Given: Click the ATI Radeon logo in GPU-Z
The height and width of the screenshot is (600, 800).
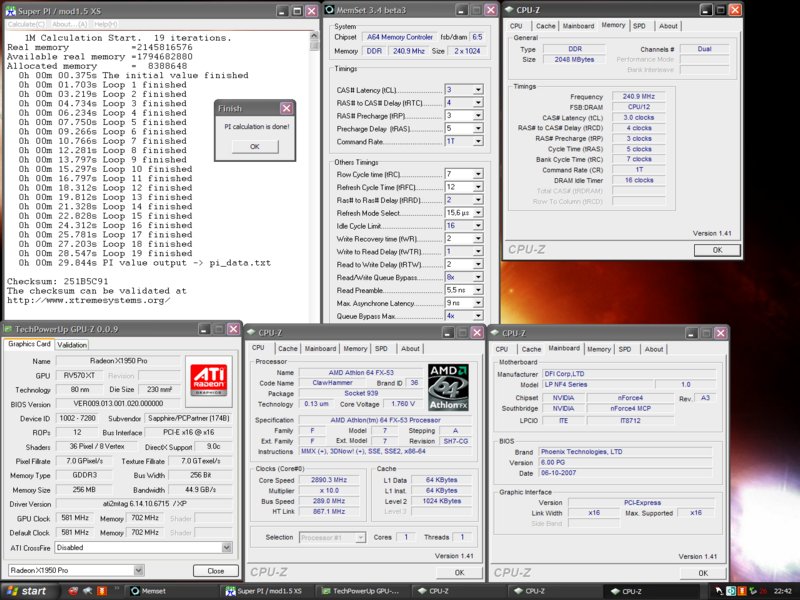Looking at the screenshot, I should pos(209,381).
